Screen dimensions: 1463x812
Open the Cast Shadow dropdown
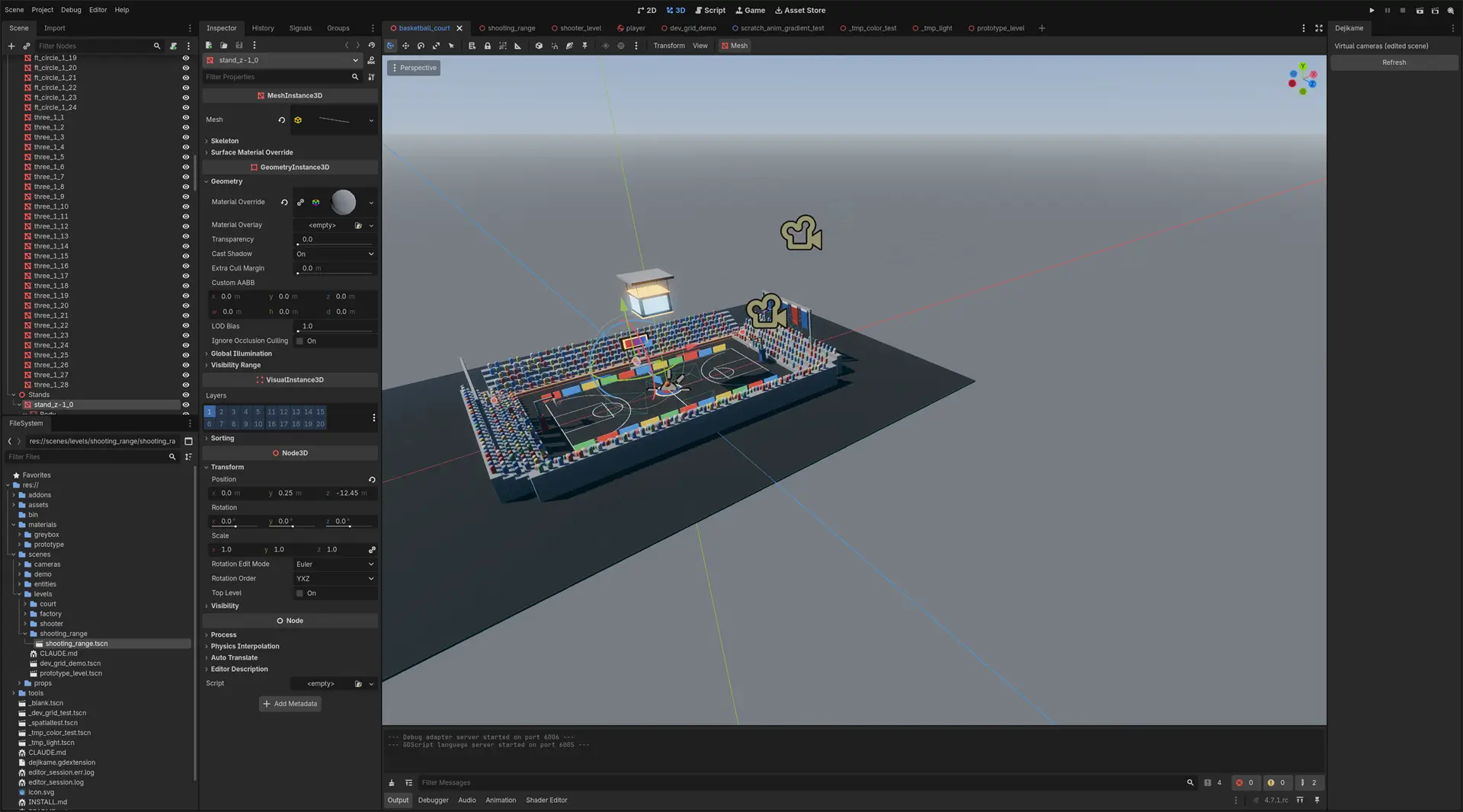335,254
